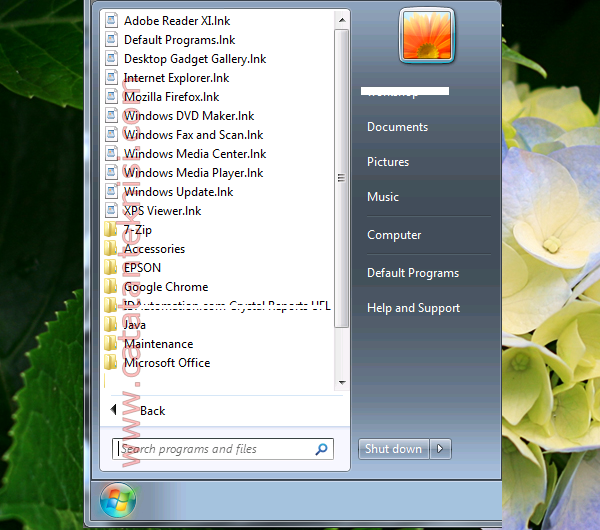Image resolution: width=600 pixels, height=530 pixels.
Task: Expand the Maintenance folder label
Action: click(158, 344)
